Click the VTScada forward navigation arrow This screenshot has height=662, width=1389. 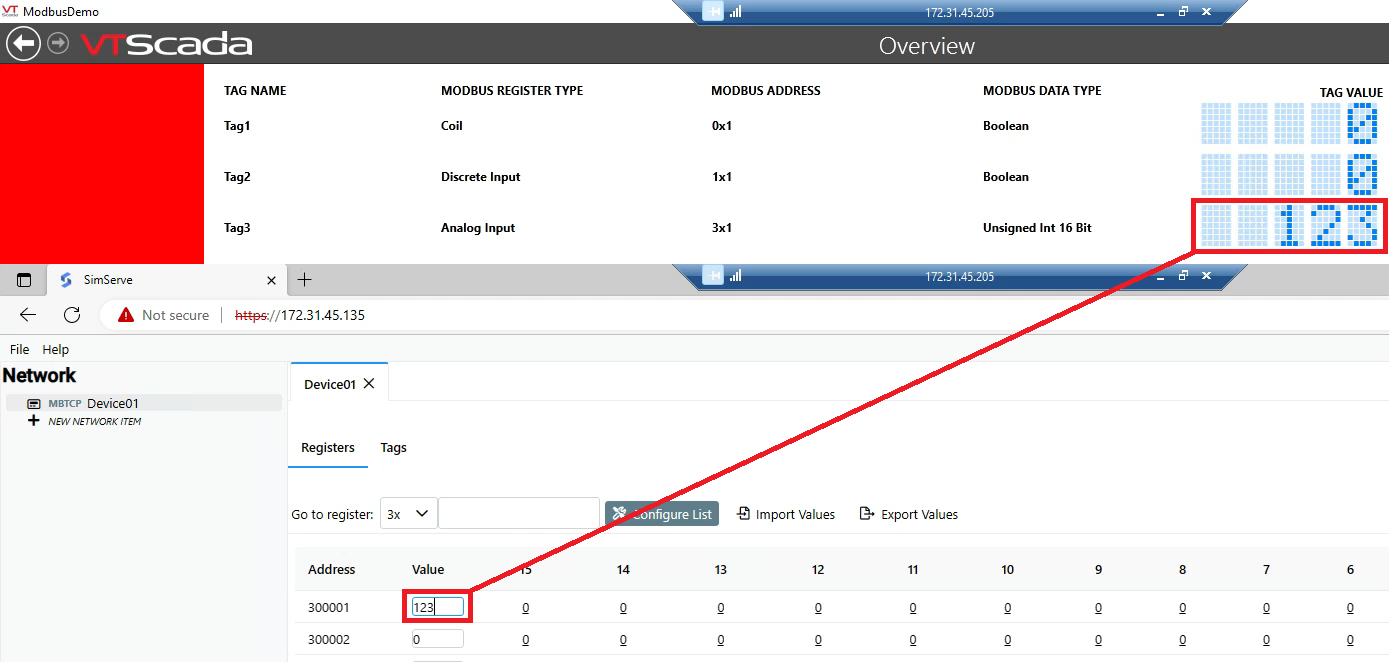tap(57, 43)
